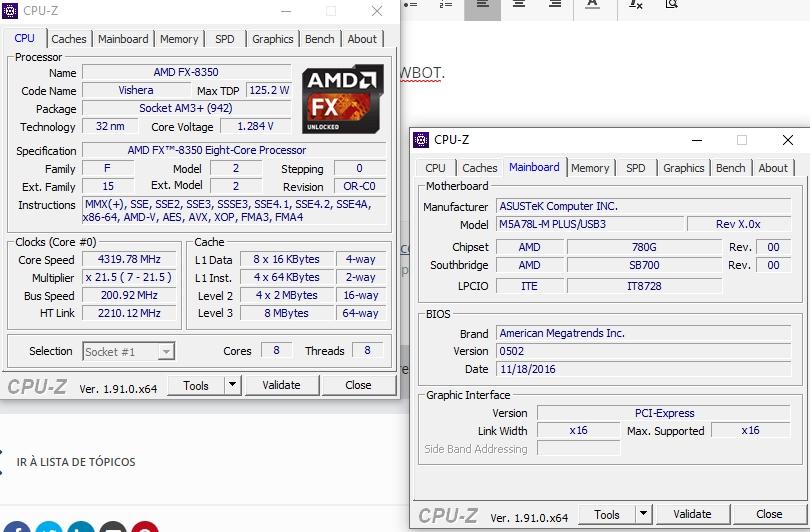This screenshot has width=810, height=532.
Task: Click the Level 3 cache value 8 MBytes
Action: pos(287,313)
